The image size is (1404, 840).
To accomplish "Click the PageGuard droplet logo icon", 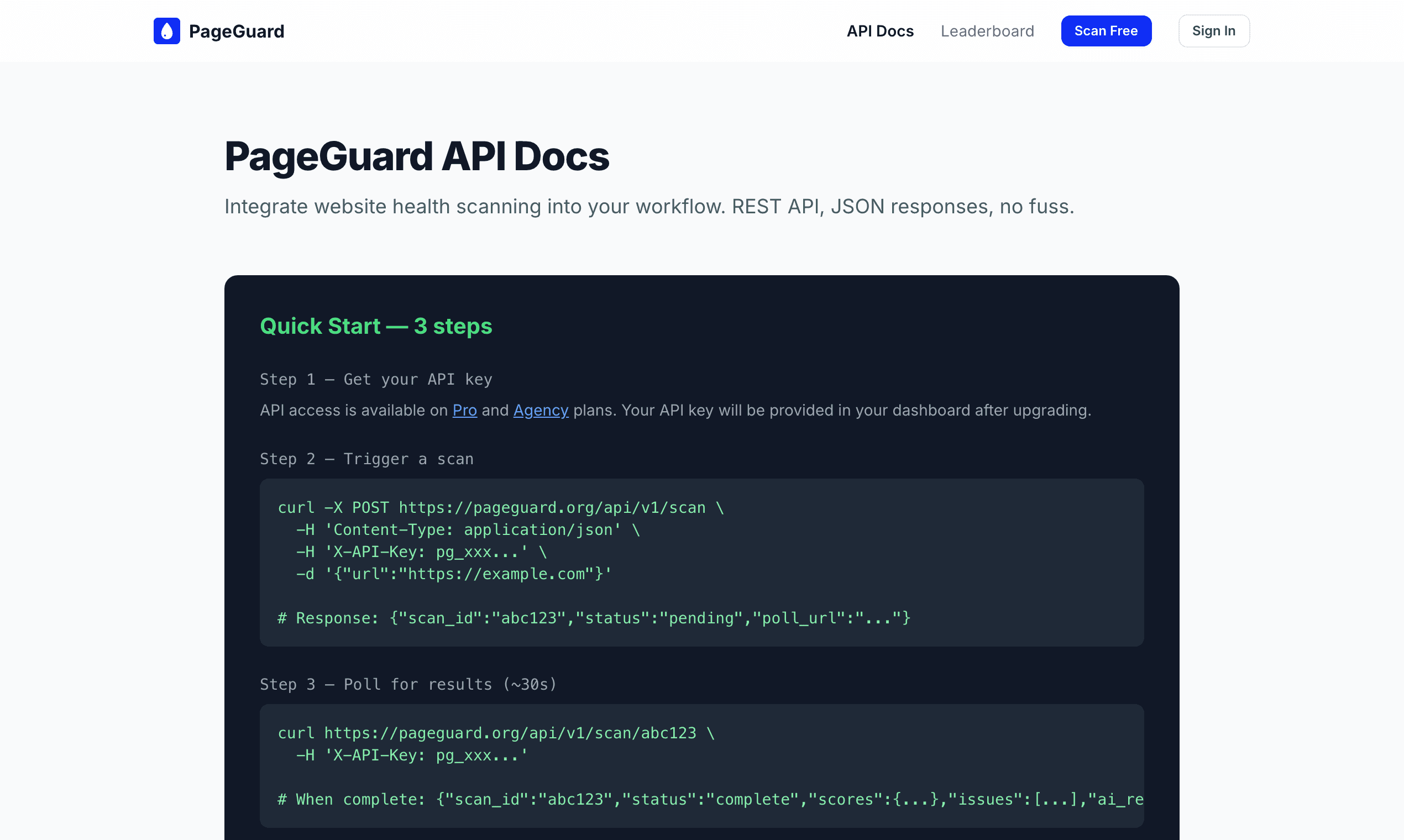I will pyautogui.click(x=166, y=30).
